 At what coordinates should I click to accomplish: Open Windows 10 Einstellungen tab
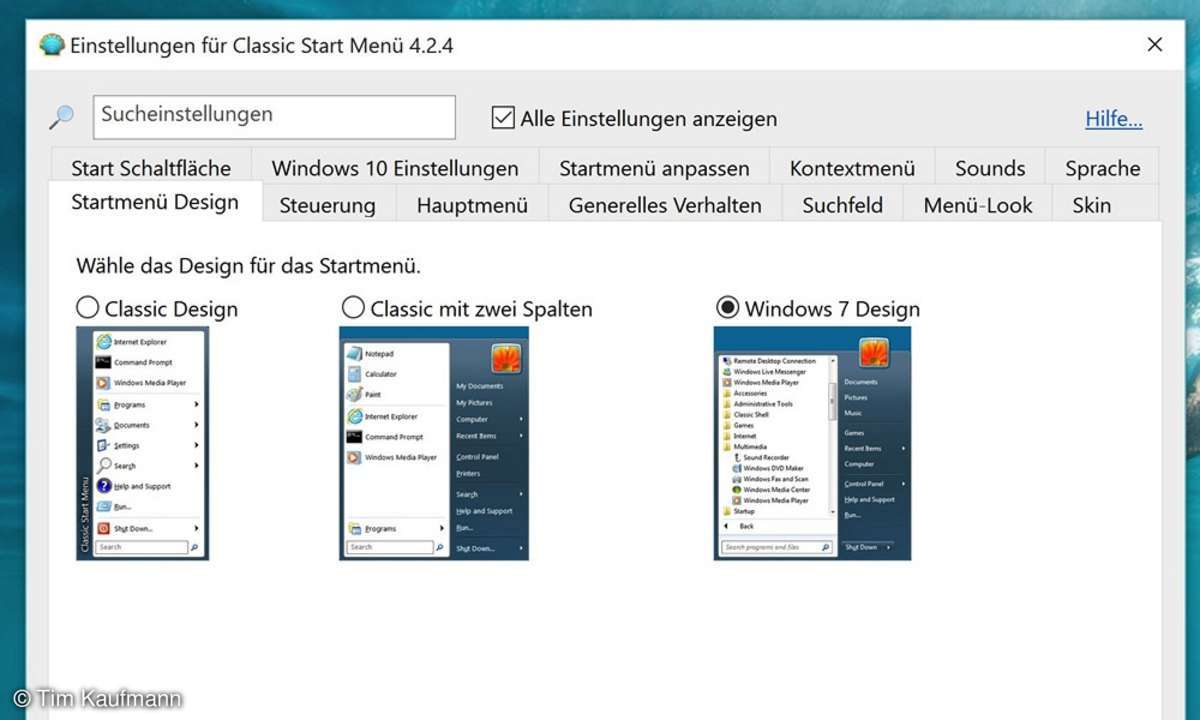(395, 168)
